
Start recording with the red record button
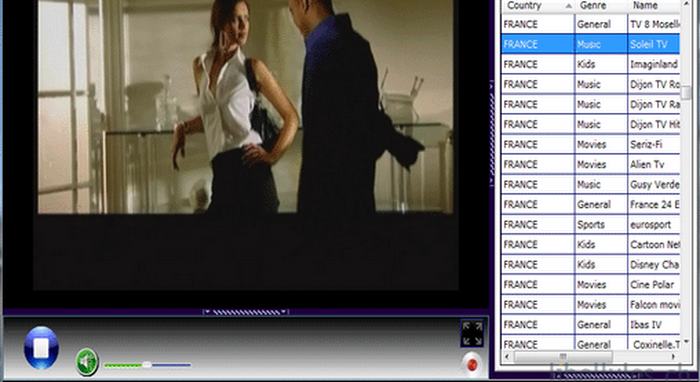[472, 365]
